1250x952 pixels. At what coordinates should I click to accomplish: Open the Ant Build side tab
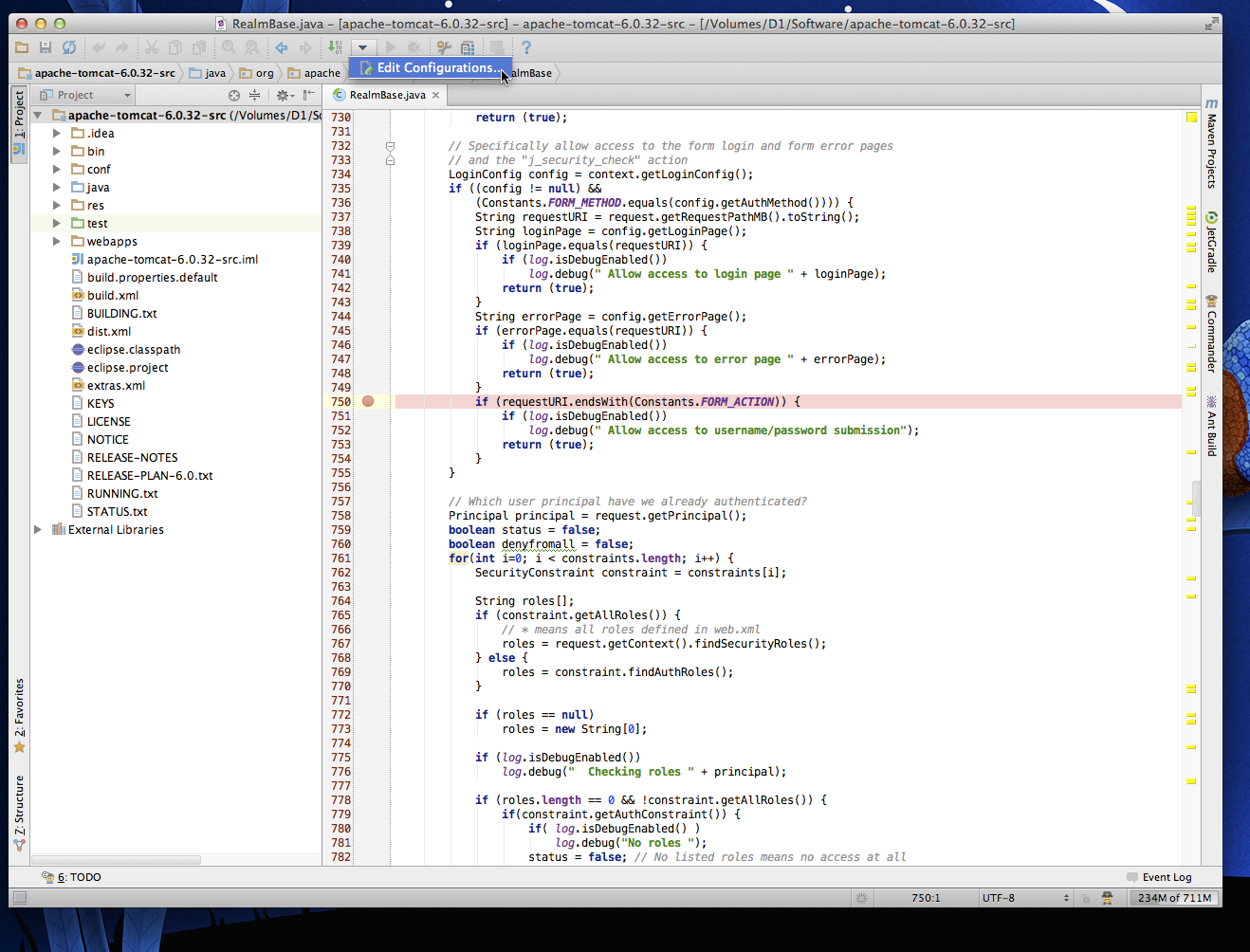tap(1211, 427)
